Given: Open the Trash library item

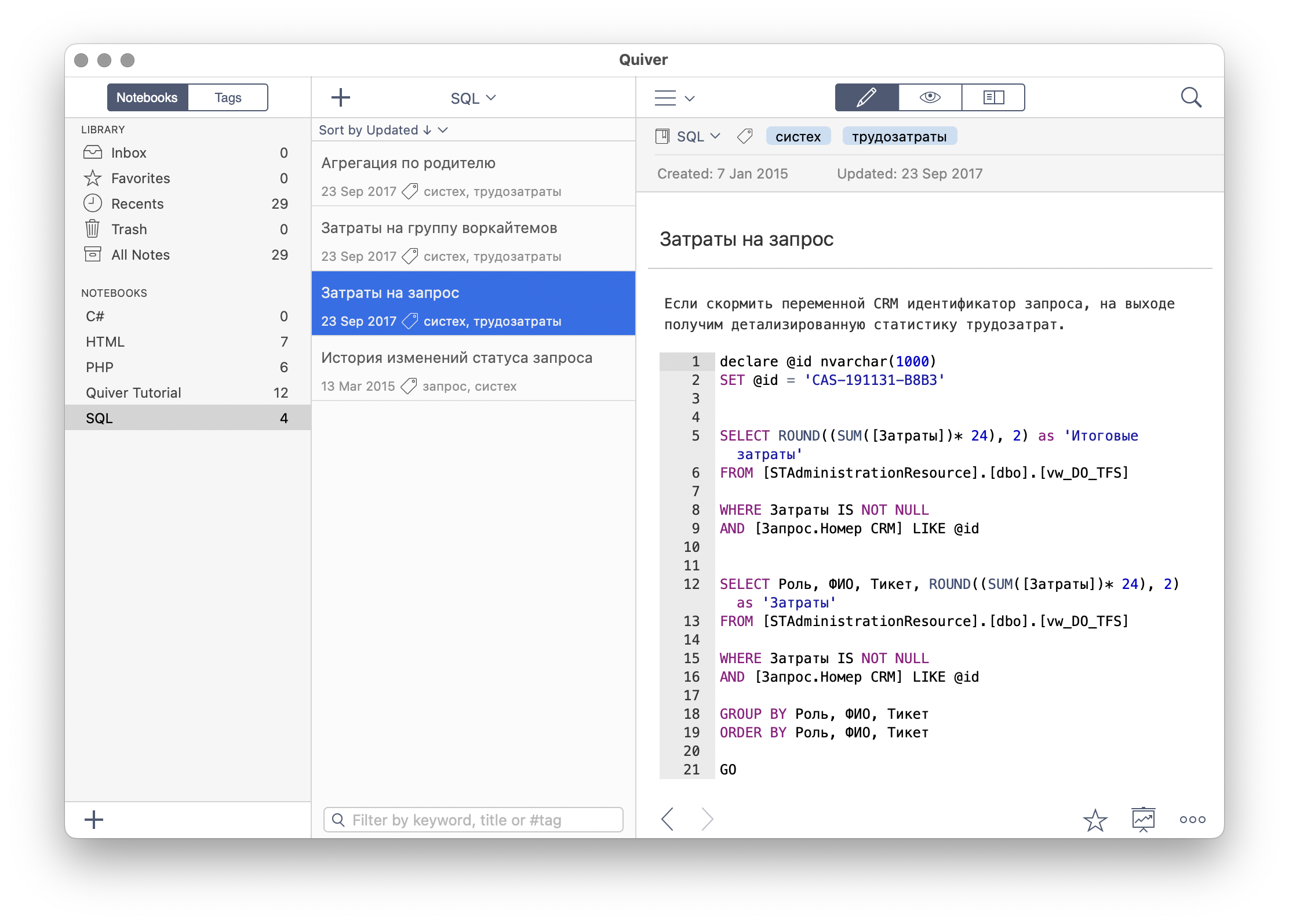Looking at the screenshot, I should [x=188, y=229].
